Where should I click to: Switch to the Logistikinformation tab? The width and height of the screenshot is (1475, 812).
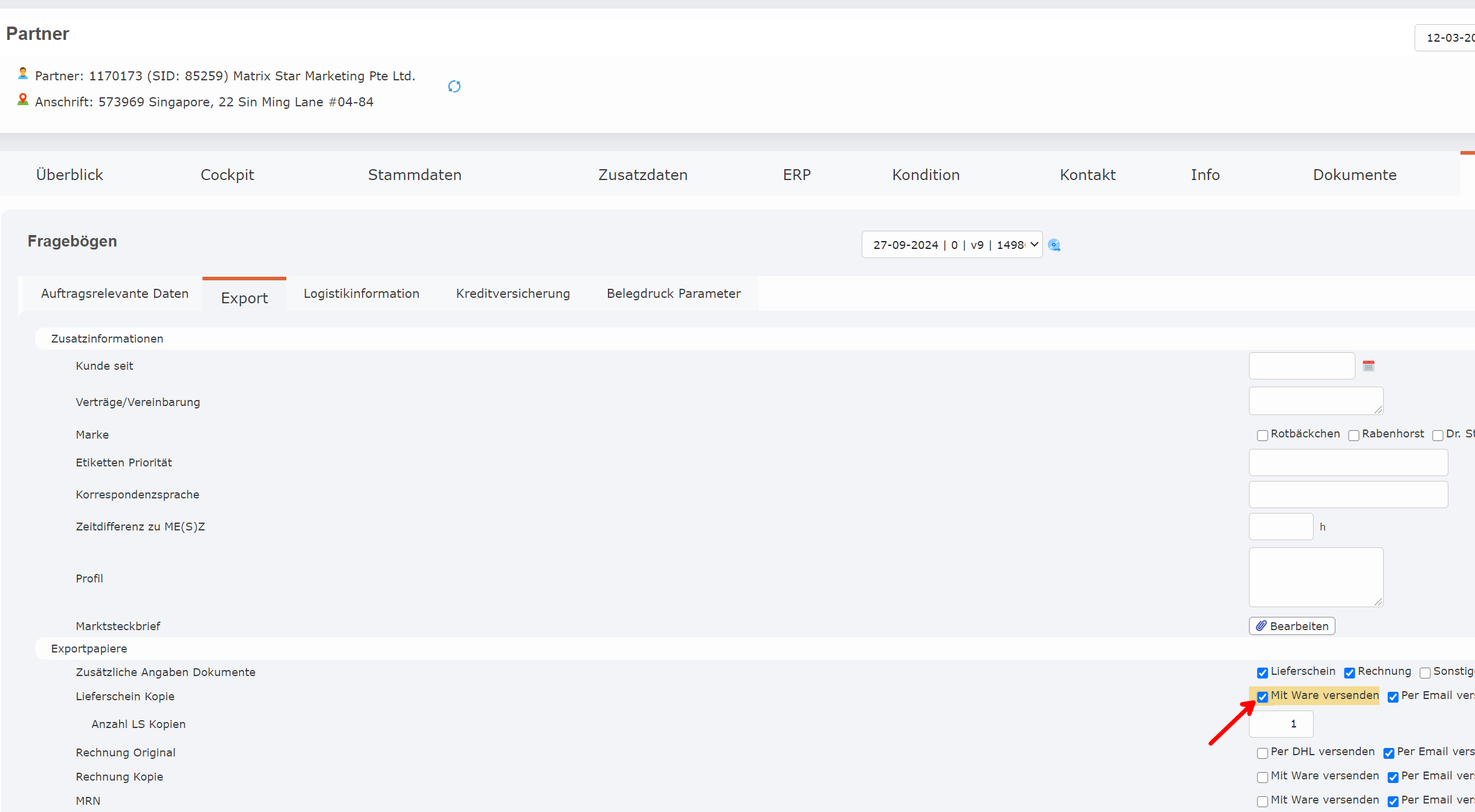point(361,293)
